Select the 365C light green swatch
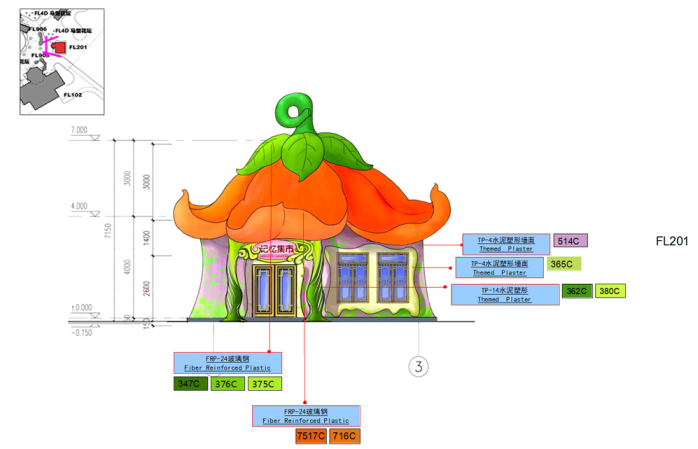The width and height of the screenshot is (698, 449). [562, 264]
